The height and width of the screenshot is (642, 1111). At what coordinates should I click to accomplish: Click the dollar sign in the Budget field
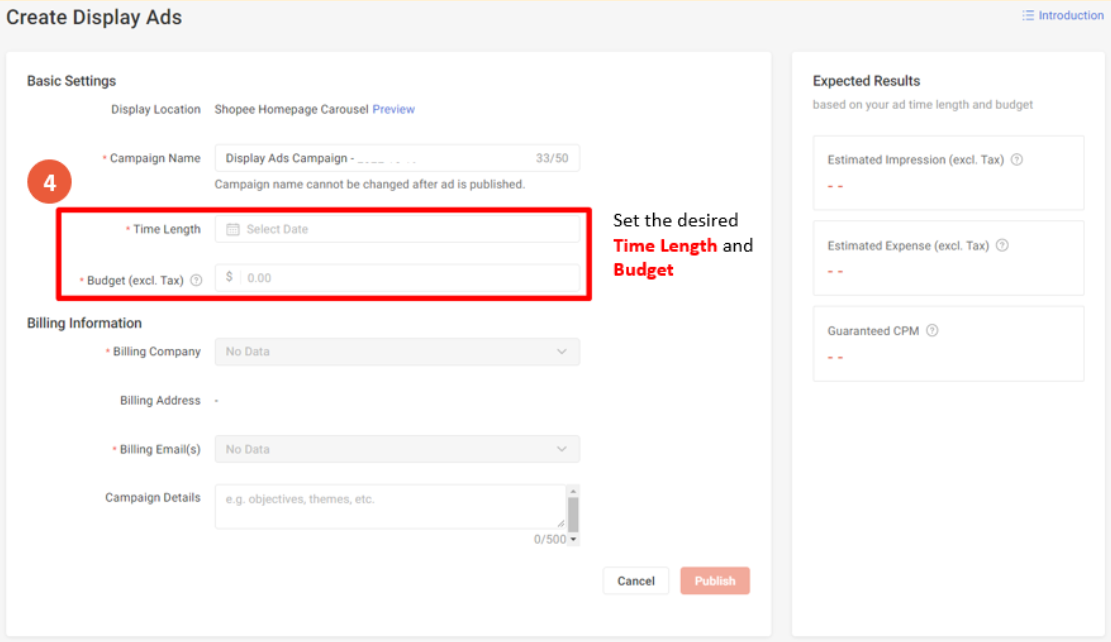[230, 278]
